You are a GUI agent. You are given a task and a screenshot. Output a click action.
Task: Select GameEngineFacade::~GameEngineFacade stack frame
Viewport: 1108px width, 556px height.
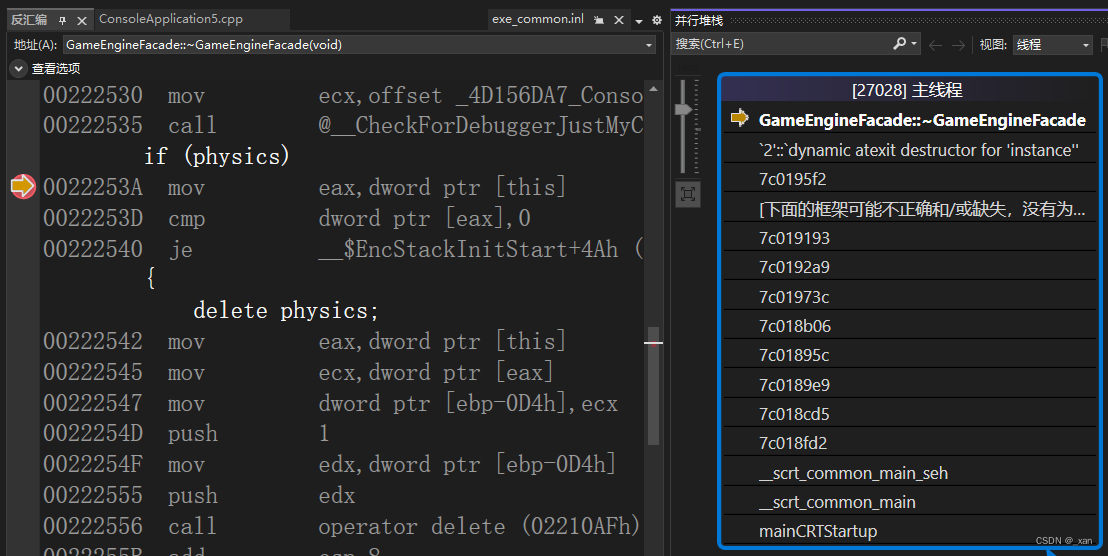(922, 120)
